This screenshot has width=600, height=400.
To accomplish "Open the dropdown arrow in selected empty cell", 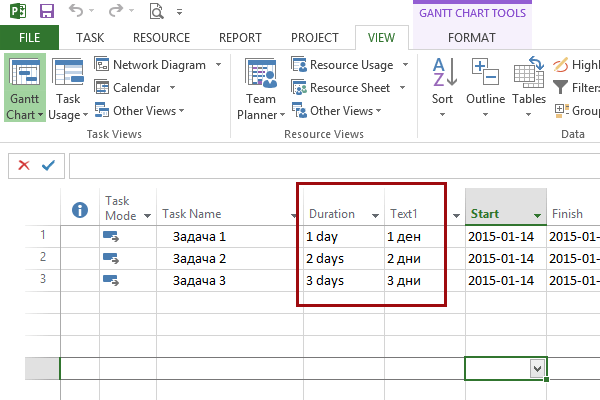I will (x=538, y=369).
